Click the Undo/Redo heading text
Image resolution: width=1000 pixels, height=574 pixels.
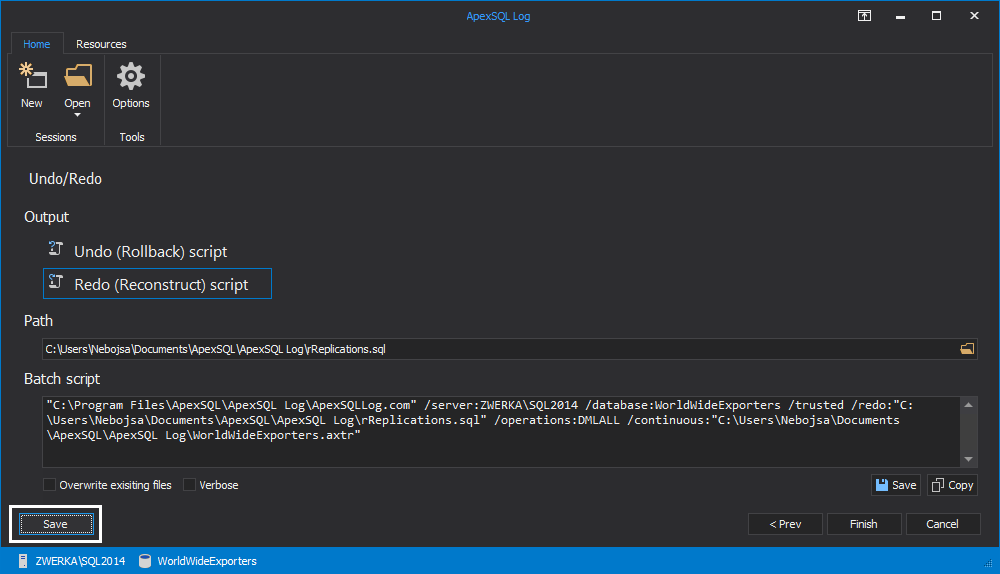[65, 179]
